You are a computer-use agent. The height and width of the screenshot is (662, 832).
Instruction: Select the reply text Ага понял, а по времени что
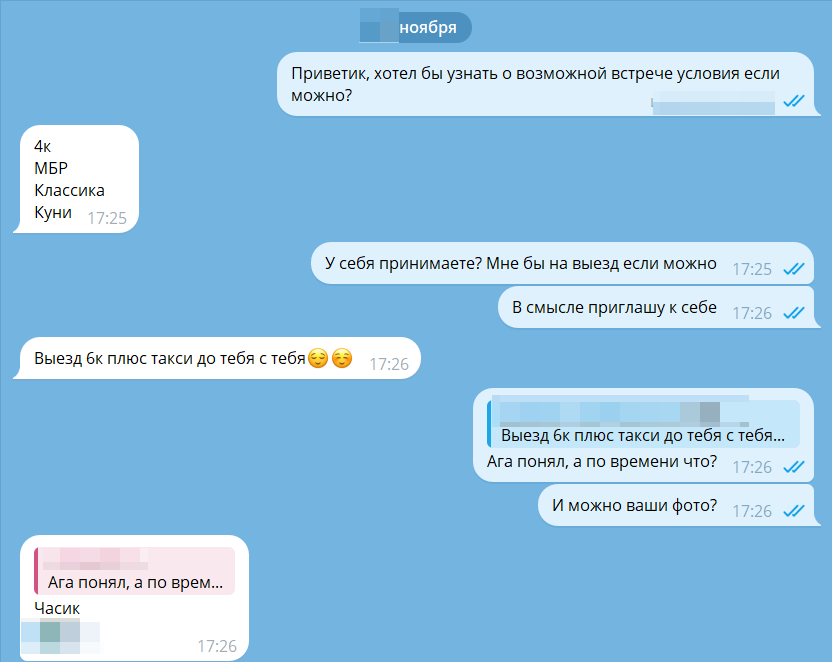click(602, 461)
